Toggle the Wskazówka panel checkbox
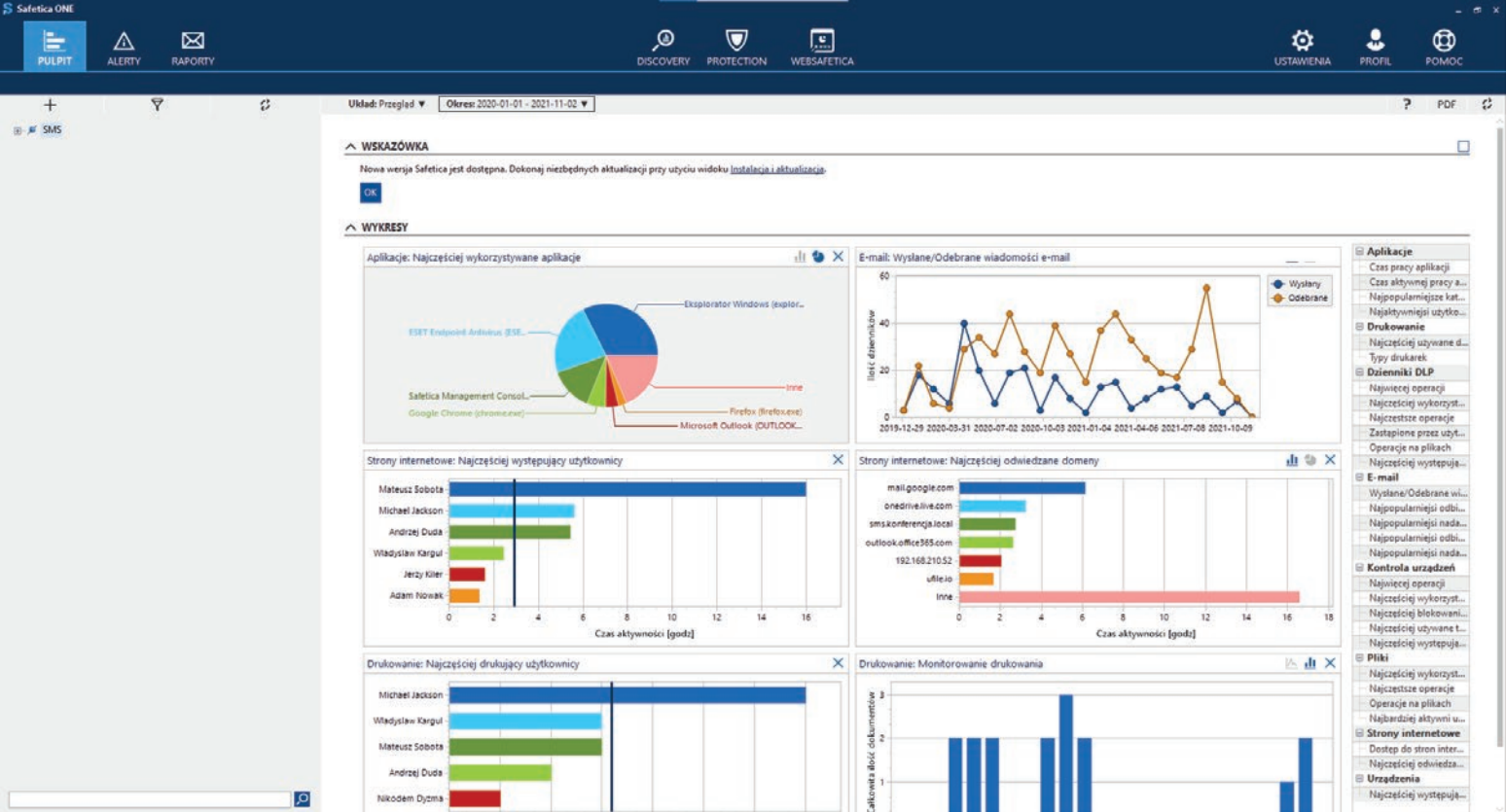Viewport: 1506px width, 812px height. click(x=1463, y=147)
